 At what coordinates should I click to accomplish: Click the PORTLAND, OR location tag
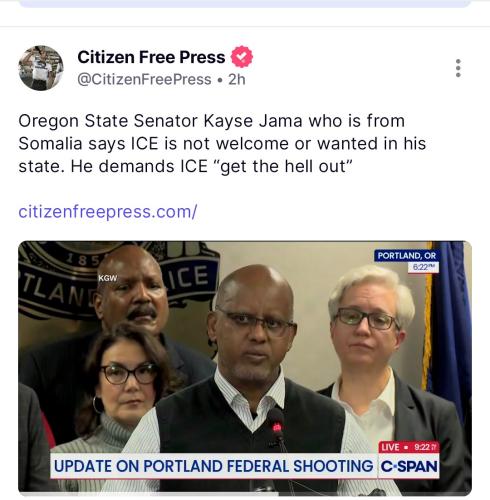pos(407,256)
